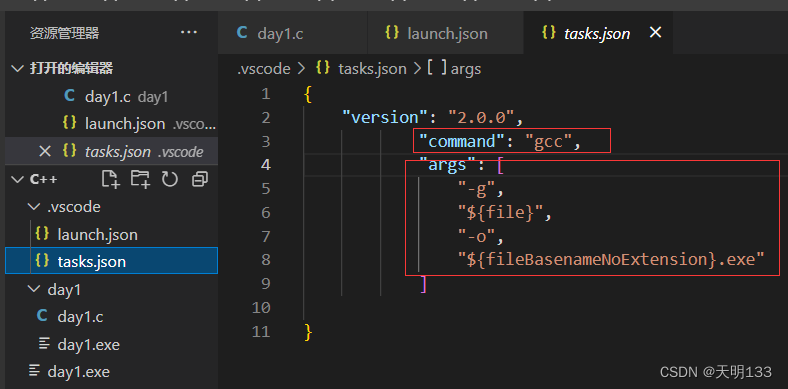Viewport: 788px width, 389px height.
Task: Place cursor on the "command" key
Action: pyautogui.click(x=462, y=142)
